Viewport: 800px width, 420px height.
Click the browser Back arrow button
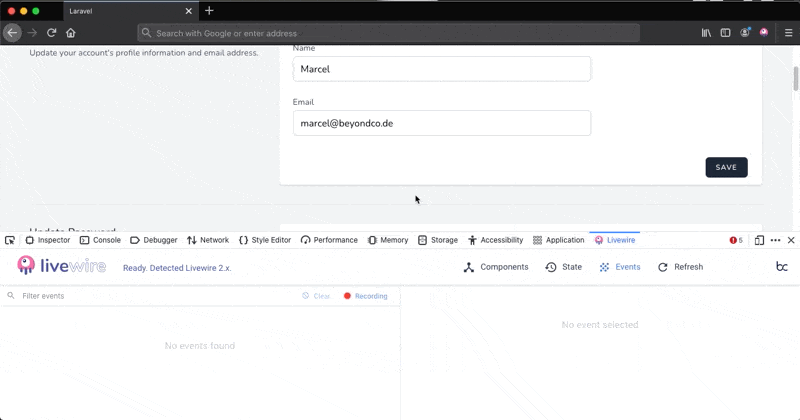(x=12, y=33)
